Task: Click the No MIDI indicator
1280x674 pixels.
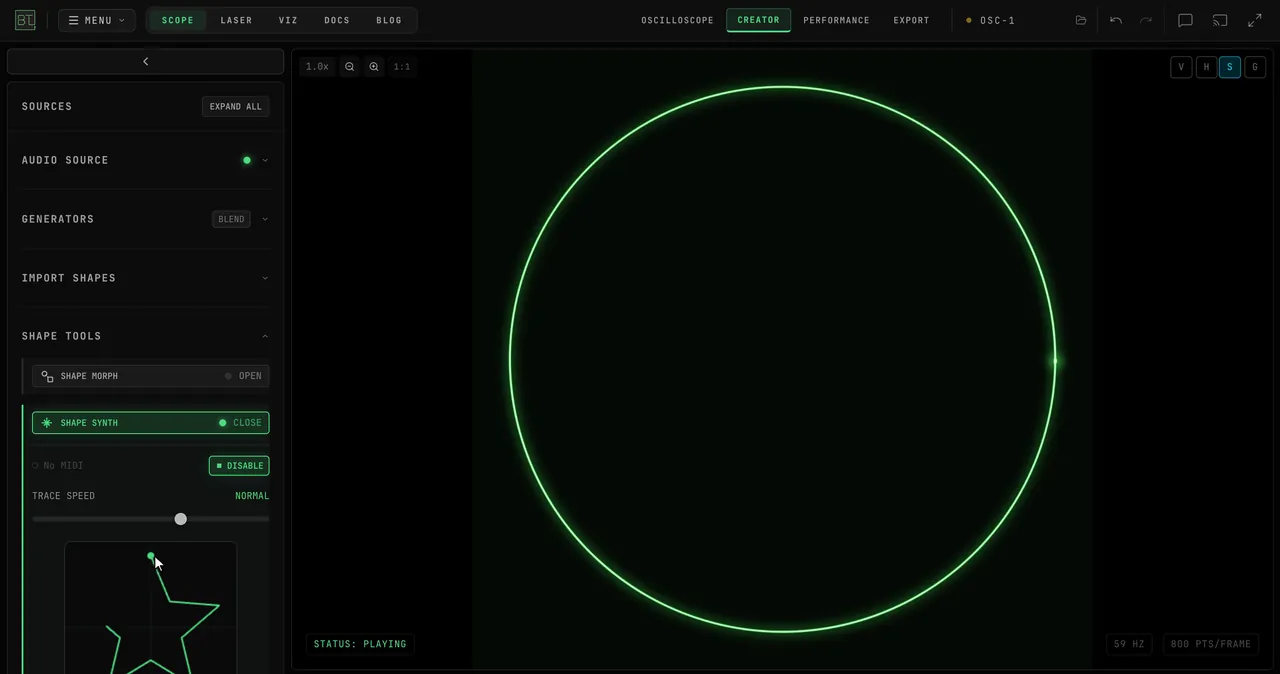Action: coord(57,466)
